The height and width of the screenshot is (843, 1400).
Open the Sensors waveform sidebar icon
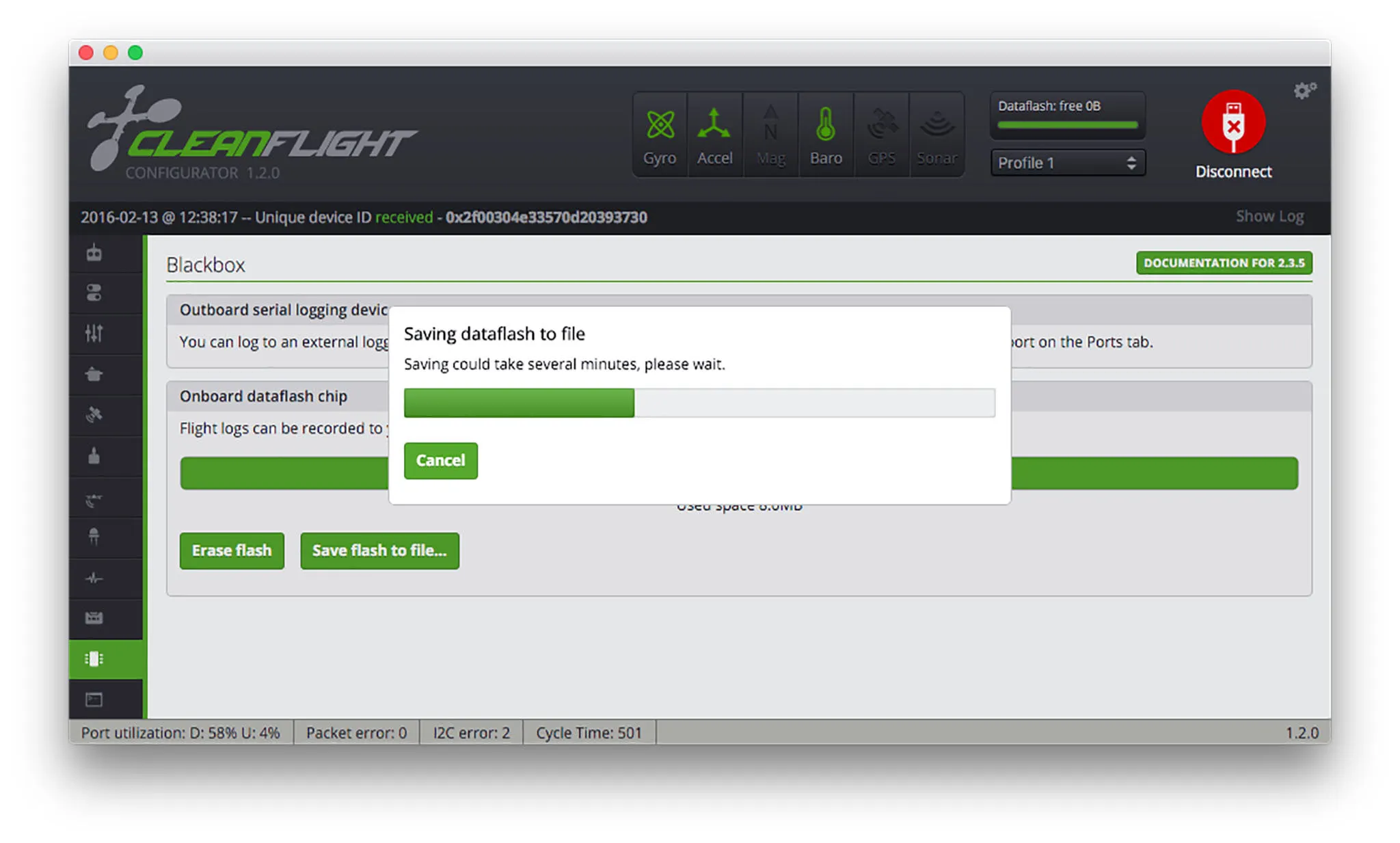point(94,578)
